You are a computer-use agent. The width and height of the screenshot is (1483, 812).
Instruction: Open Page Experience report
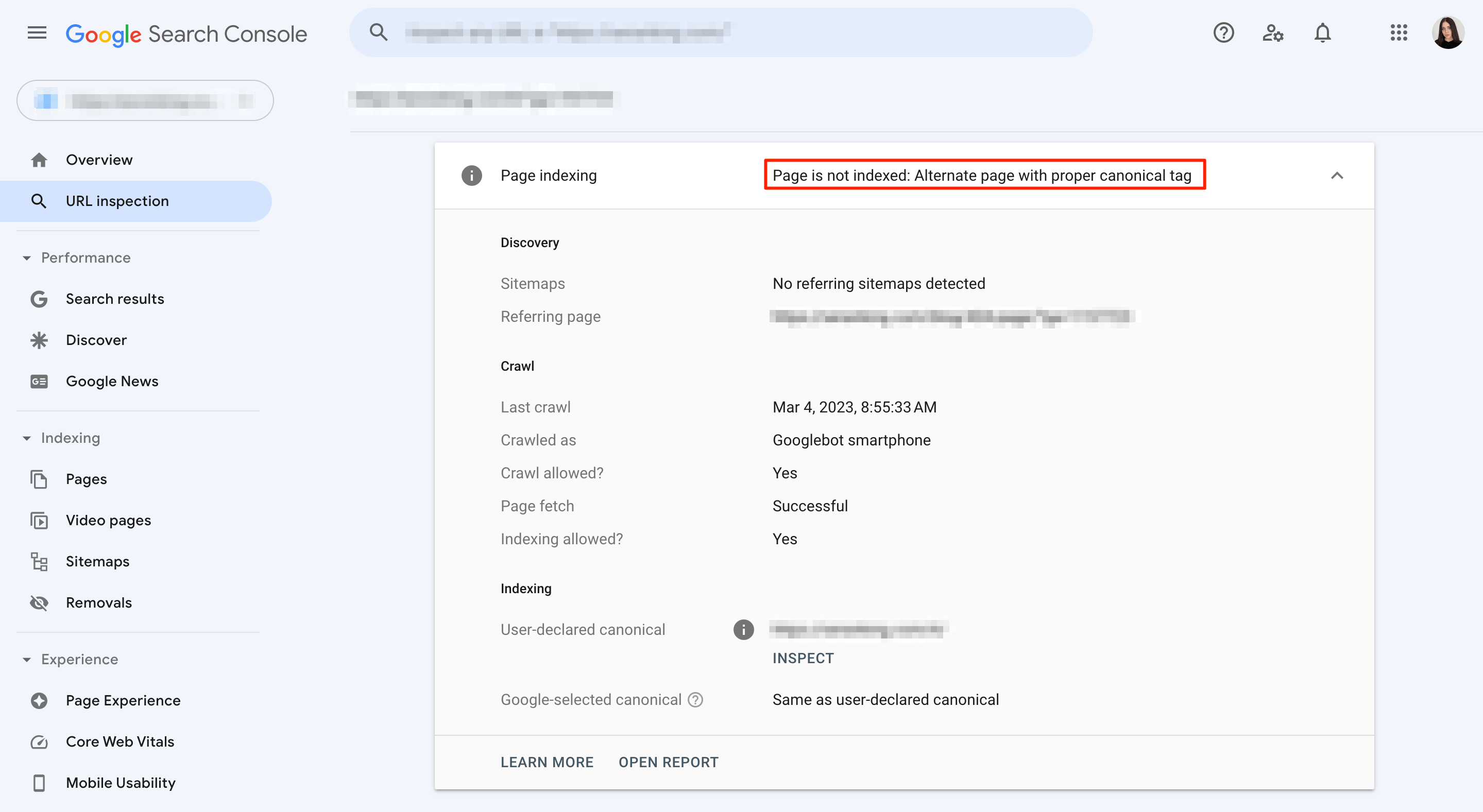[136, 701]
